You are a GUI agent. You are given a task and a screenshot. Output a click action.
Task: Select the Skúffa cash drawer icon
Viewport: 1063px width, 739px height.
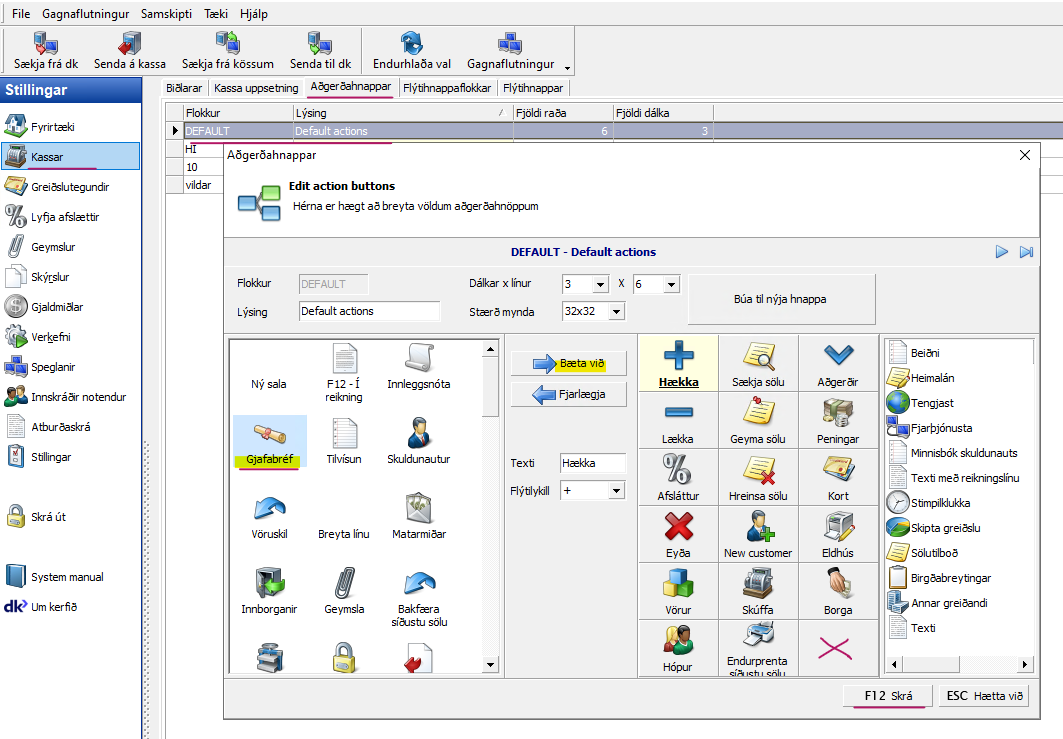click(x=757, y=583)
